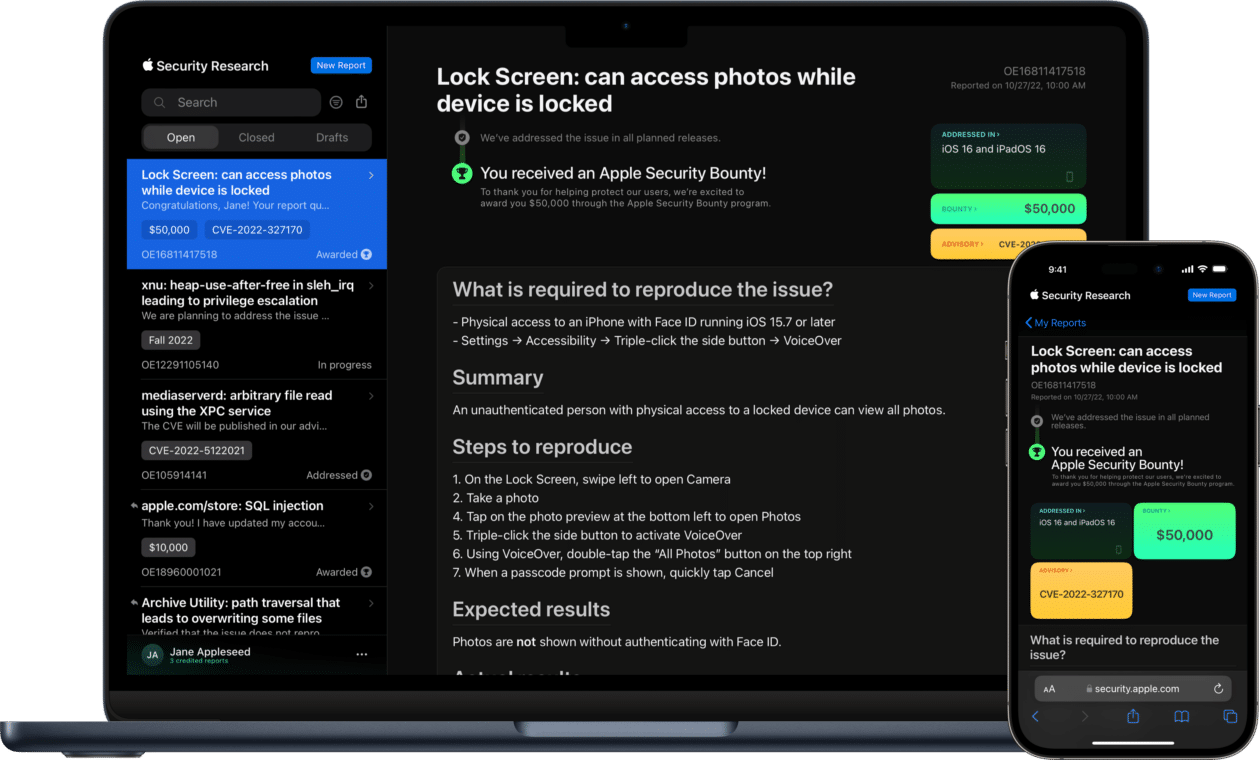
Task: Click the filter icon beside the Search field
Action: 336,102
